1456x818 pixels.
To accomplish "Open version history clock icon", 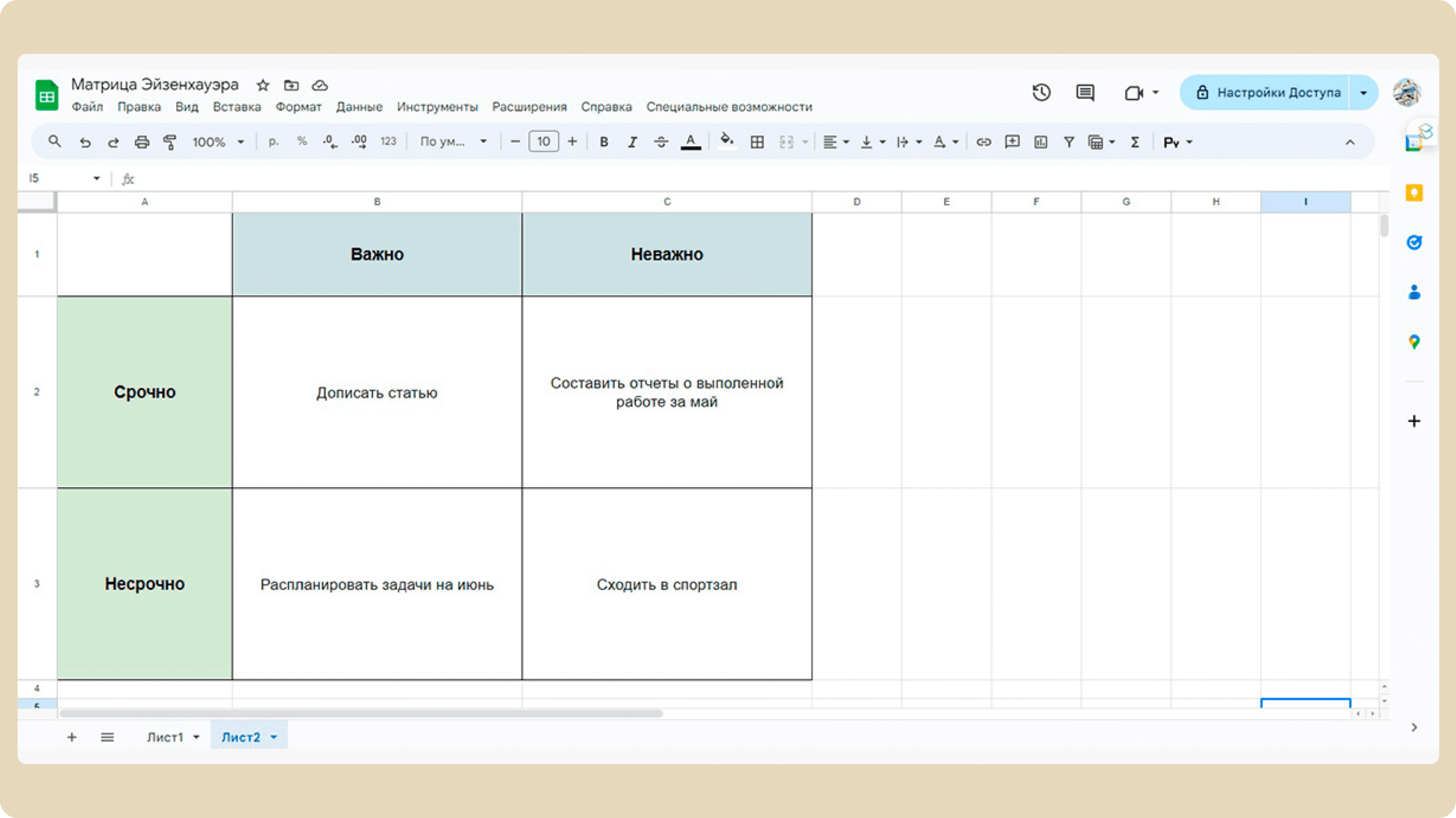I will [1041, 93].
